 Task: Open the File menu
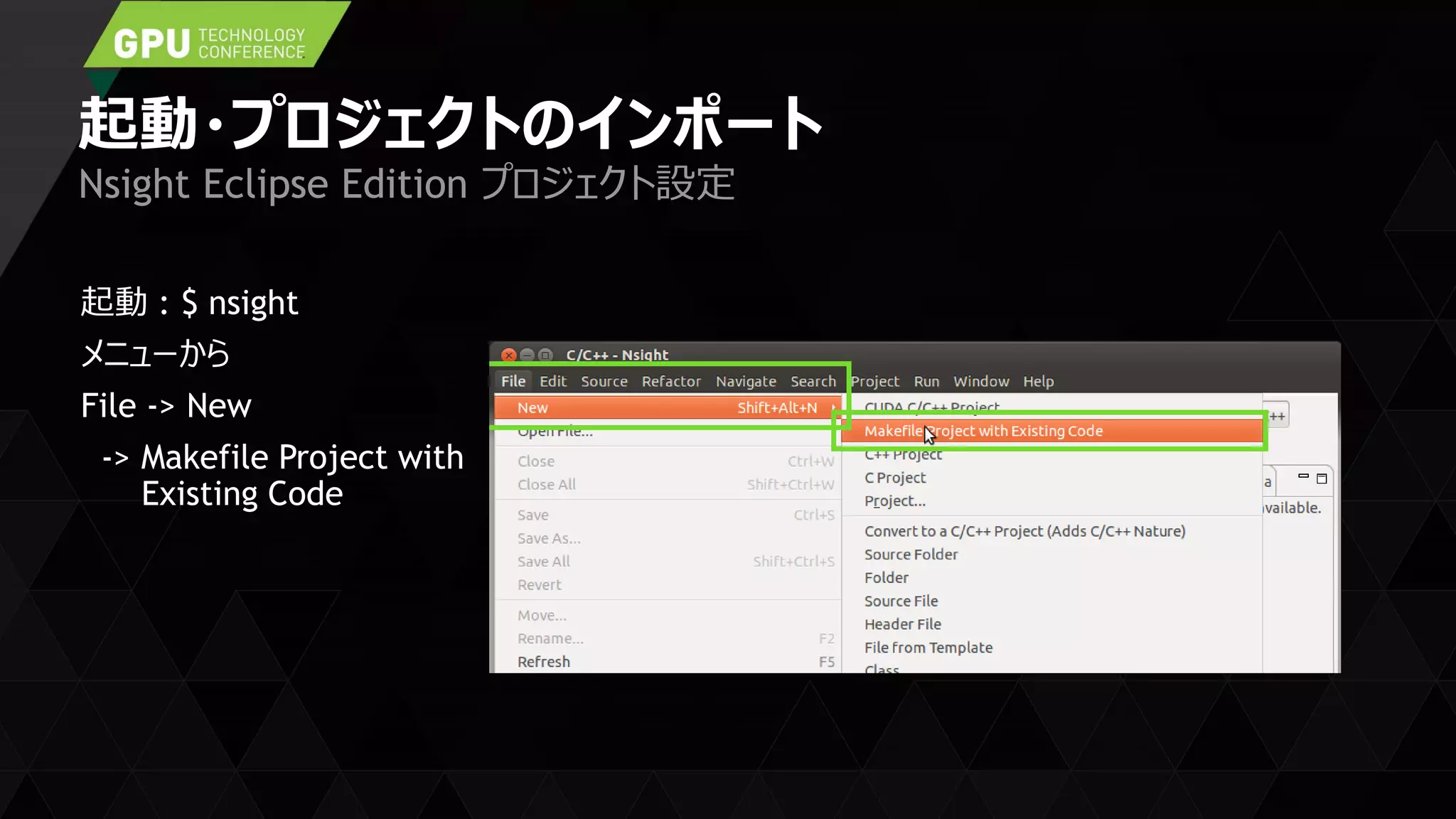coord(513,381)
